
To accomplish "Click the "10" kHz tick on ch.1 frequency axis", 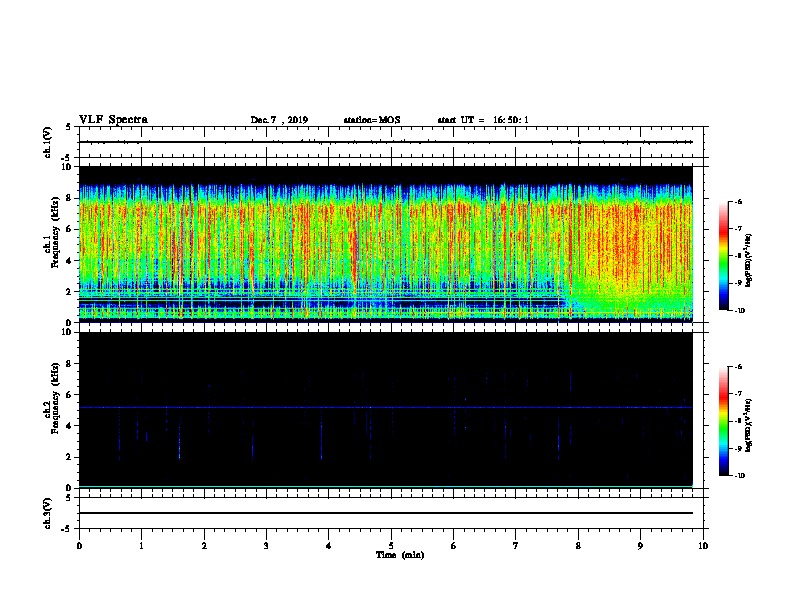I will (x=67, y=167).
